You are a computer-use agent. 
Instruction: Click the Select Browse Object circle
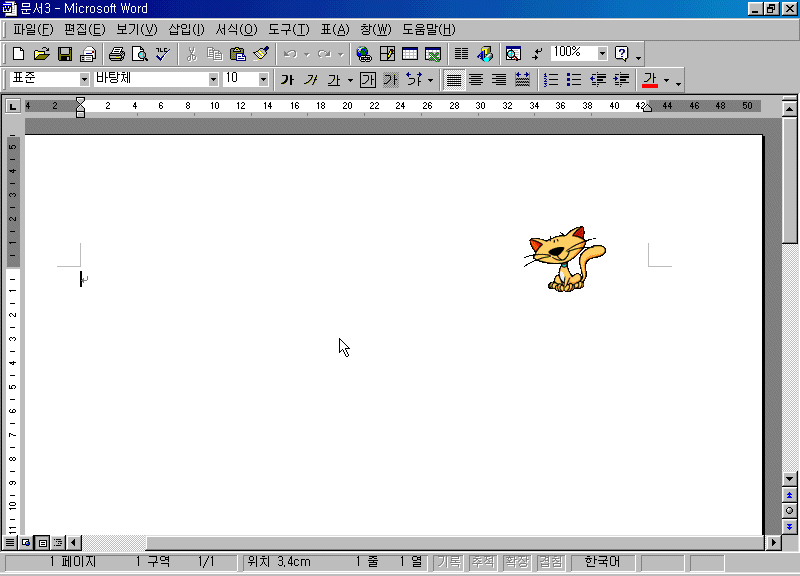pos(789,511)
